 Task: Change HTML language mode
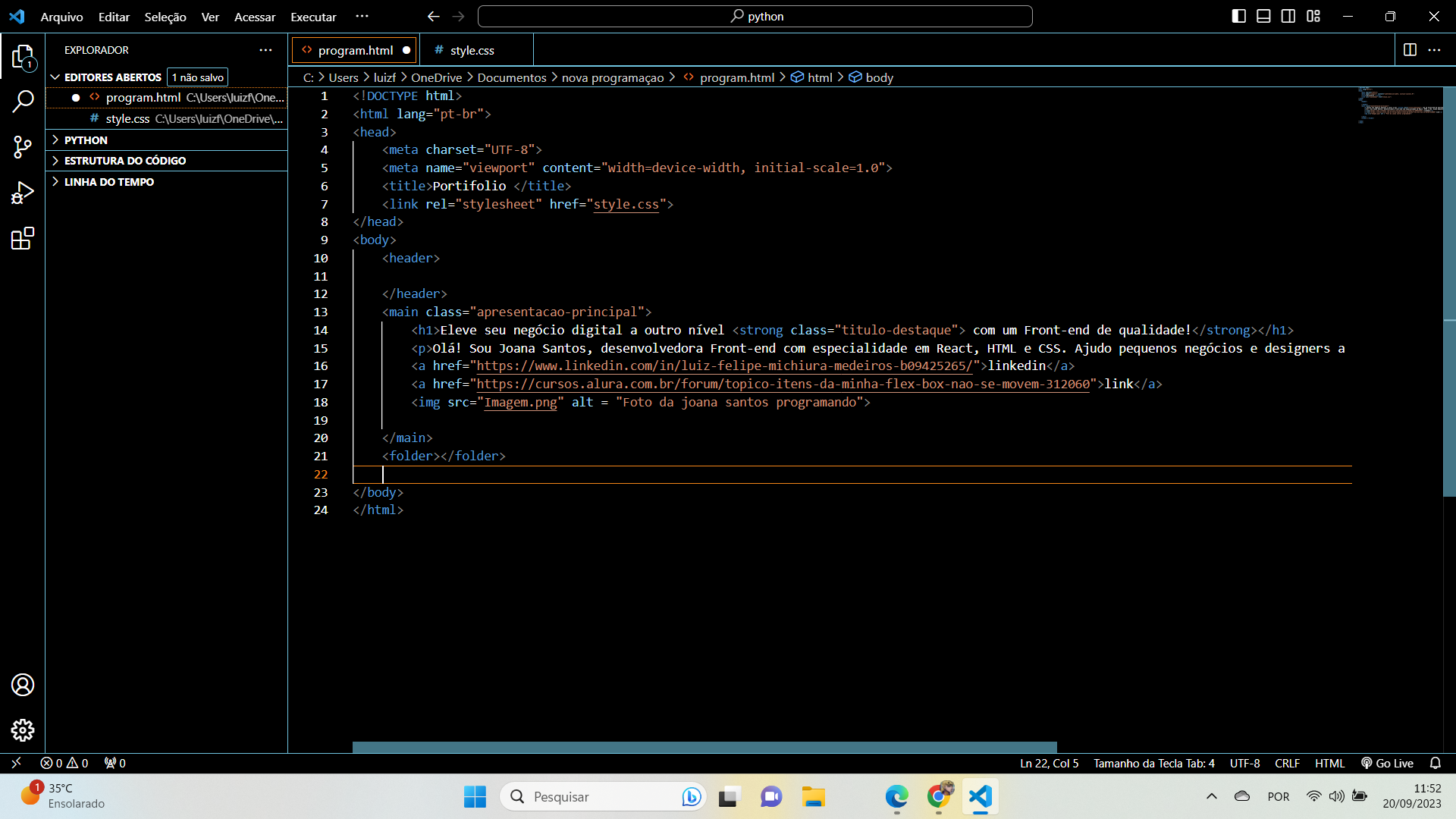[x=1329, y=763]
